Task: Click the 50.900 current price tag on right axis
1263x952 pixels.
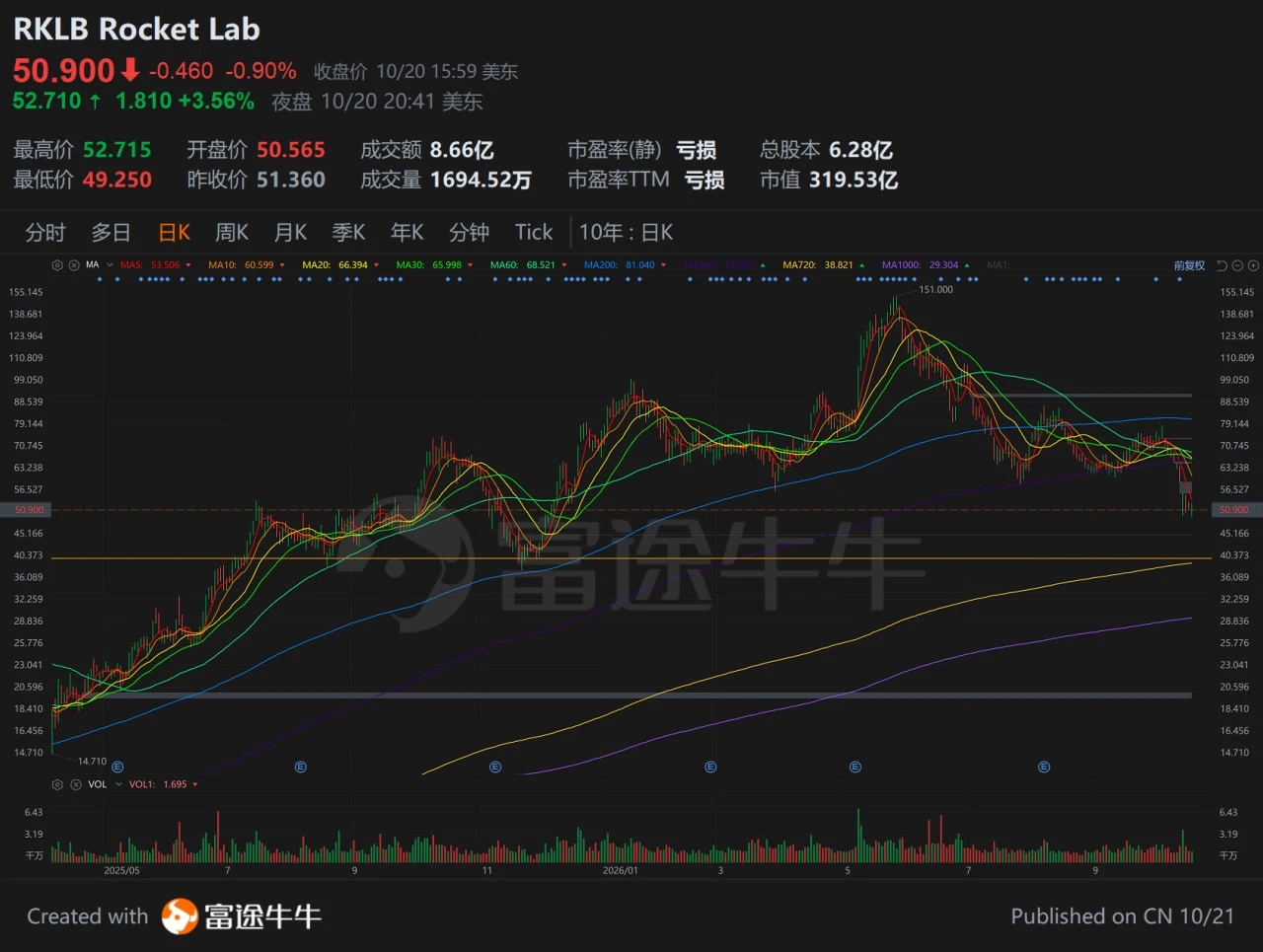Action: click(x=1234, y=510)
